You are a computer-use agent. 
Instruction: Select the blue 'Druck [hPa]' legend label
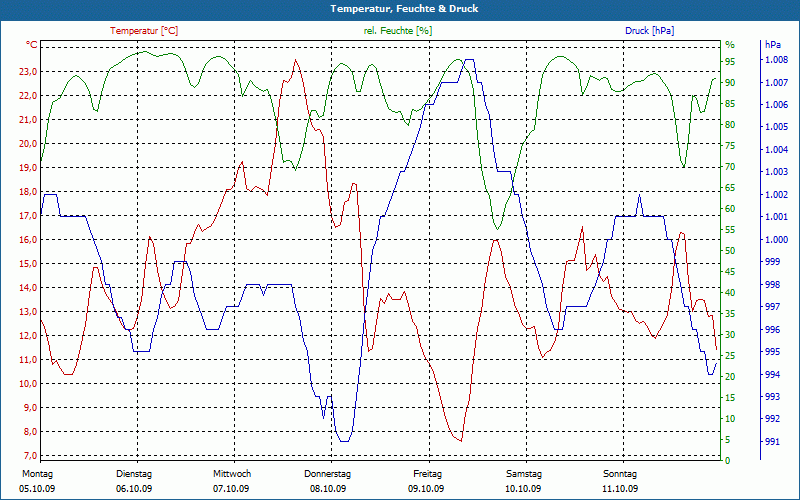[649, 31]
